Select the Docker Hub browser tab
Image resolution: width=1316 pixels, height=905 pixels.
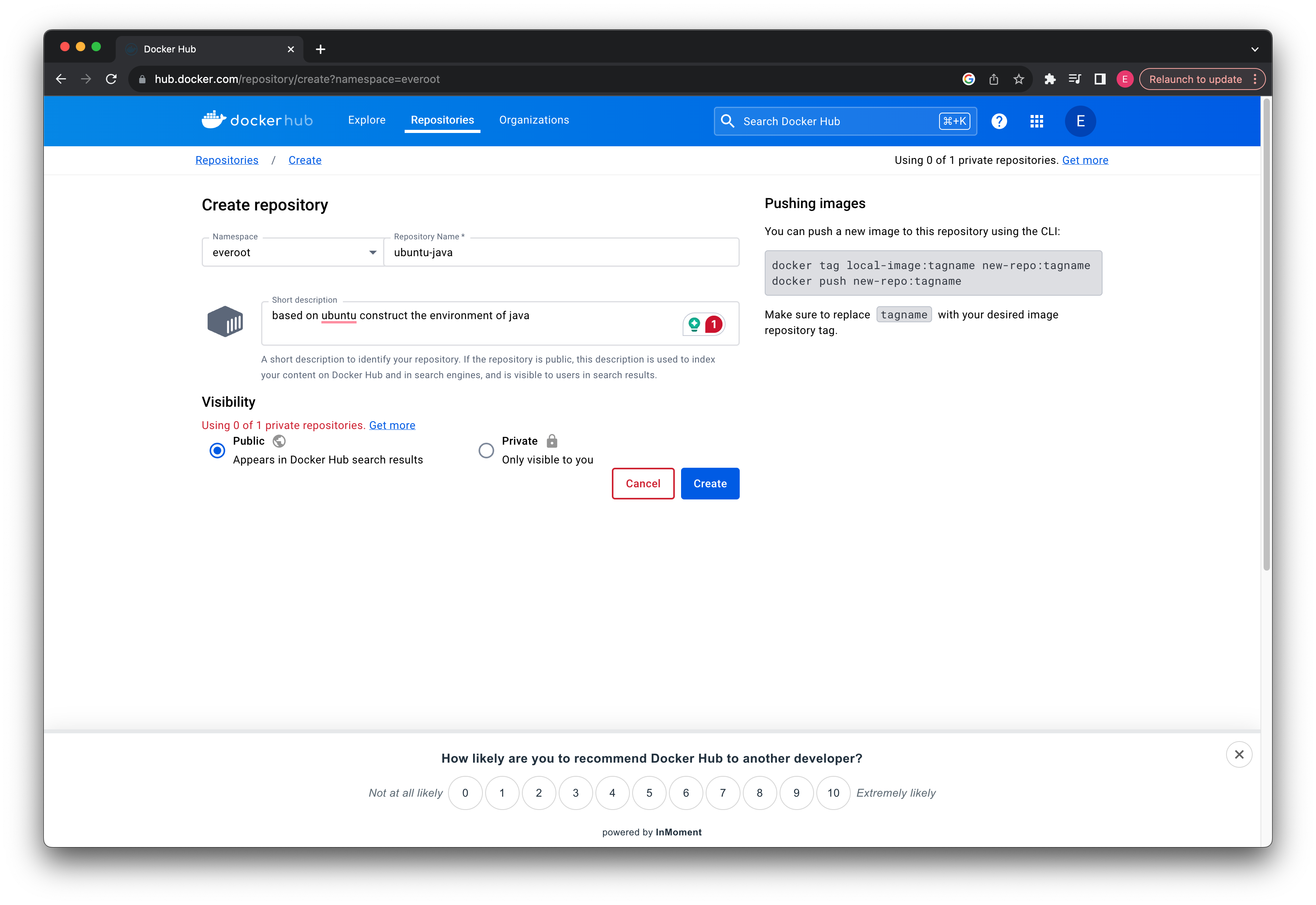click(x=209, y=49)
